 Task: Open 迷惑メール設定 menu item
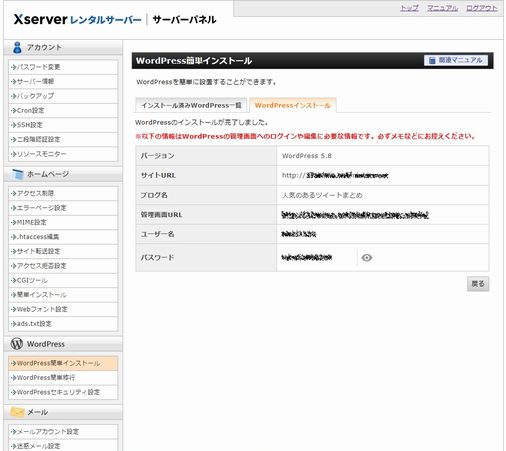tap(63, 446)
